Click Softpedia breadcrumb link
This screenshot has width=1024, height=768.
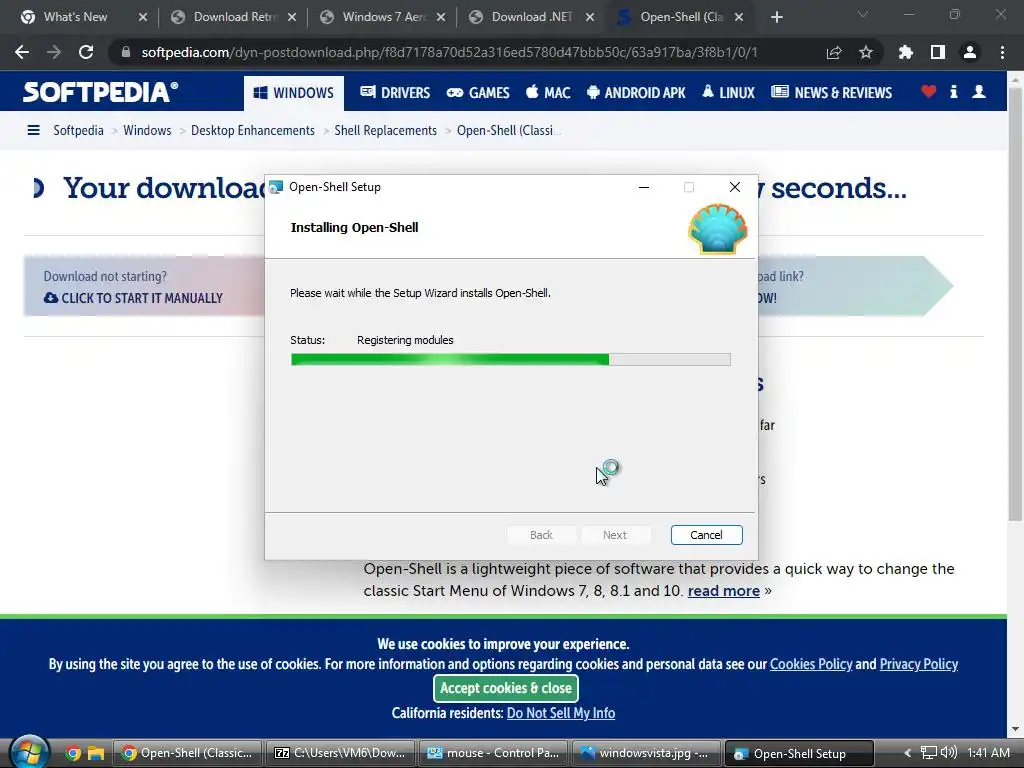point(78,130)
